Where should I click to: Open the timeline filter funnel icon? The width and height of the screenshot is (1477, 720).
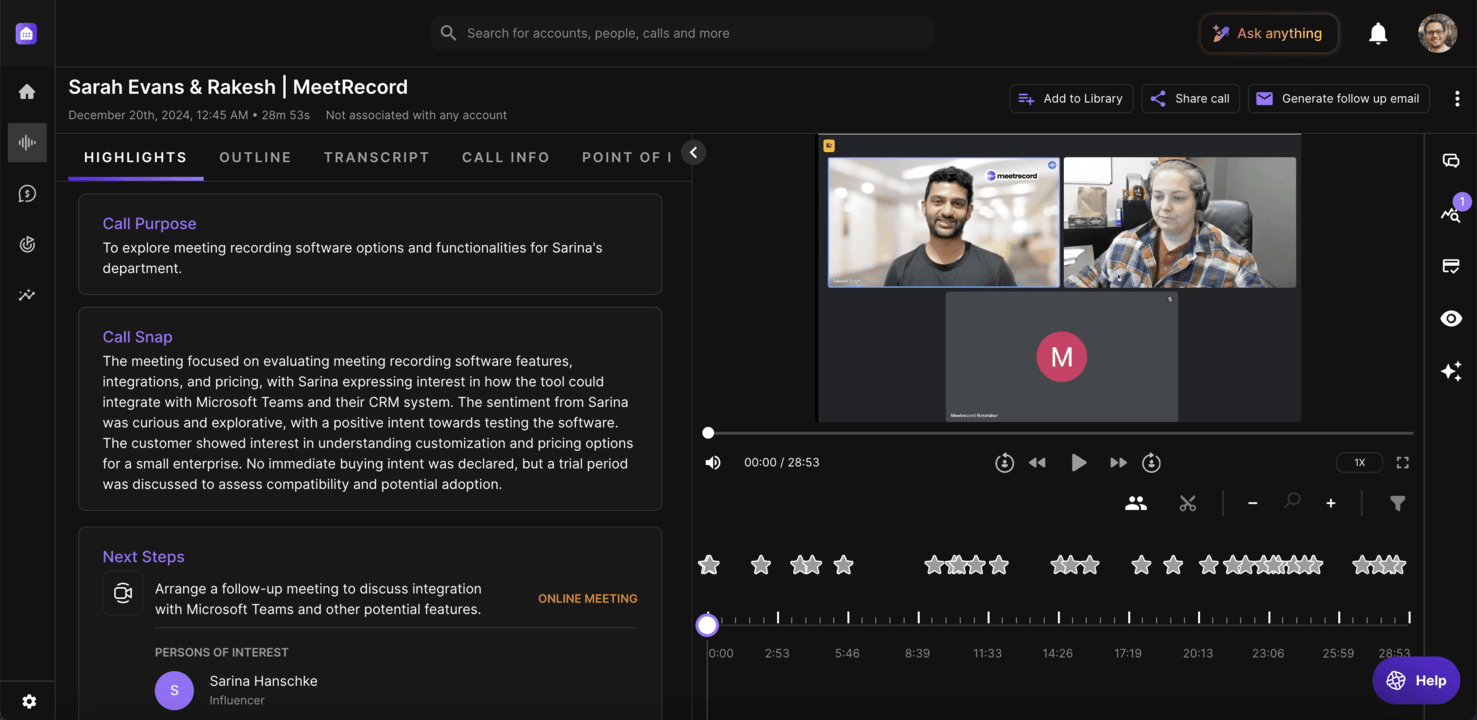[x=1397, y=504]
